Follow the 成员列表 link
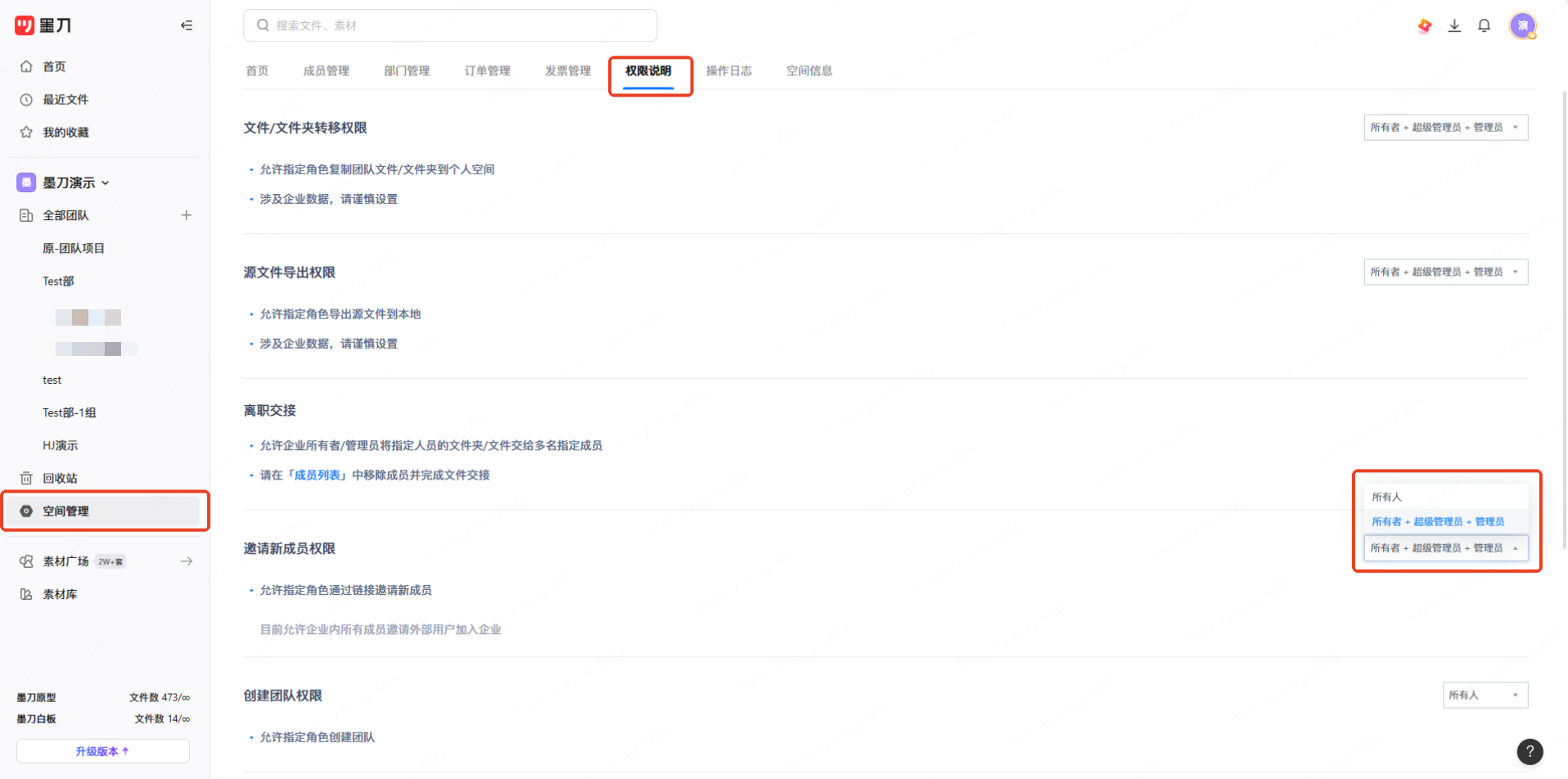This screenshot has width=1568, height=779. click(x=317, y=475)
